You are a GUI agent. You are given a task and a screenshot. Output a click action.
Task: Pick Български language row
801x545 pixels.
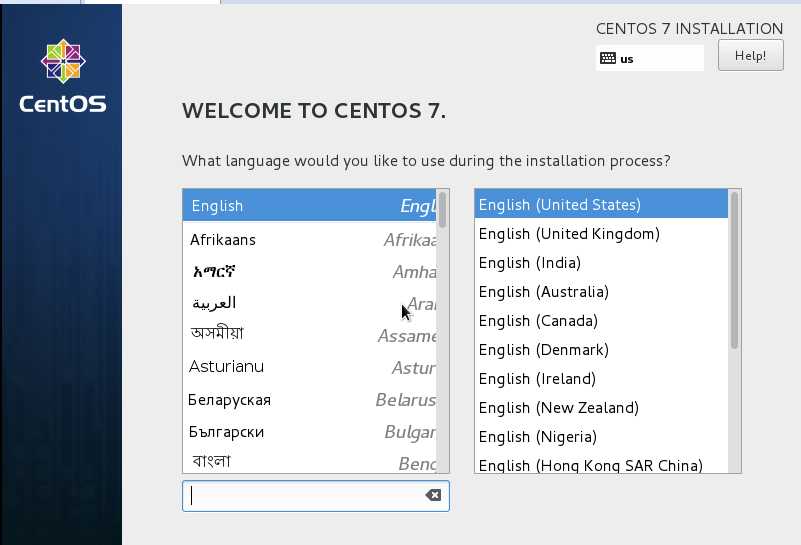coord(310,432)
